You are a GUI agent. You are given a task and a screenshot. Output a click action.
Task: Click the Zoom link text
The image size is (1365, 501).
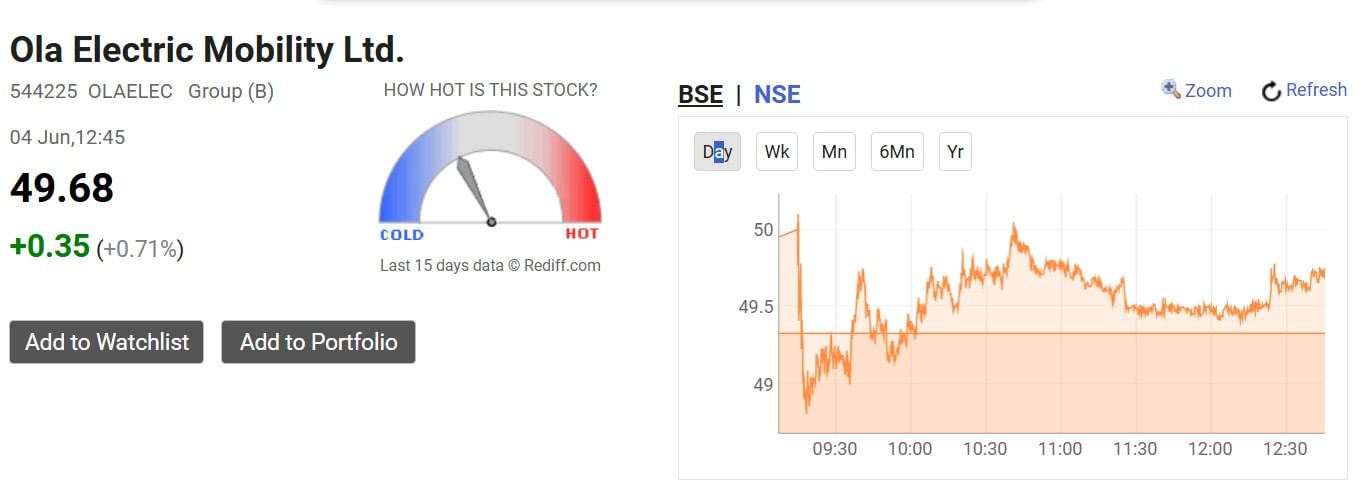1208,90
